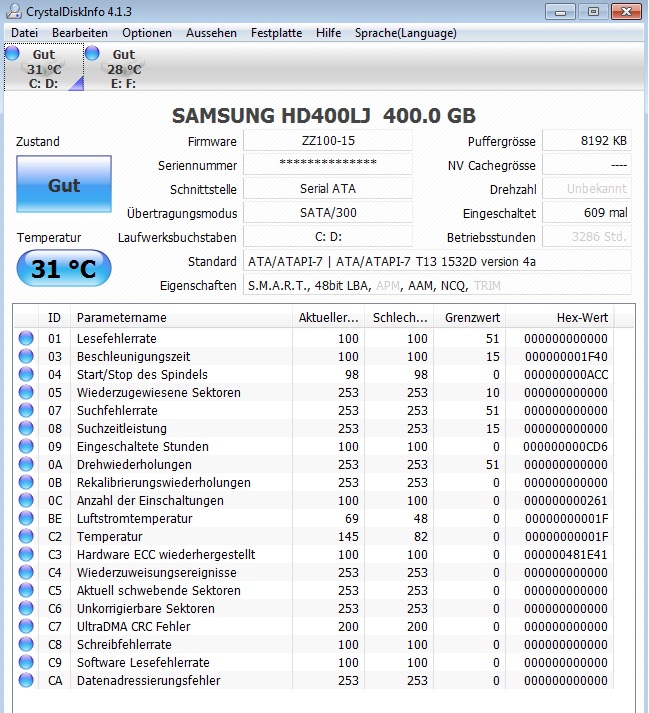Click the Laufwerksbuchstaben field

(x=328, y=236)
